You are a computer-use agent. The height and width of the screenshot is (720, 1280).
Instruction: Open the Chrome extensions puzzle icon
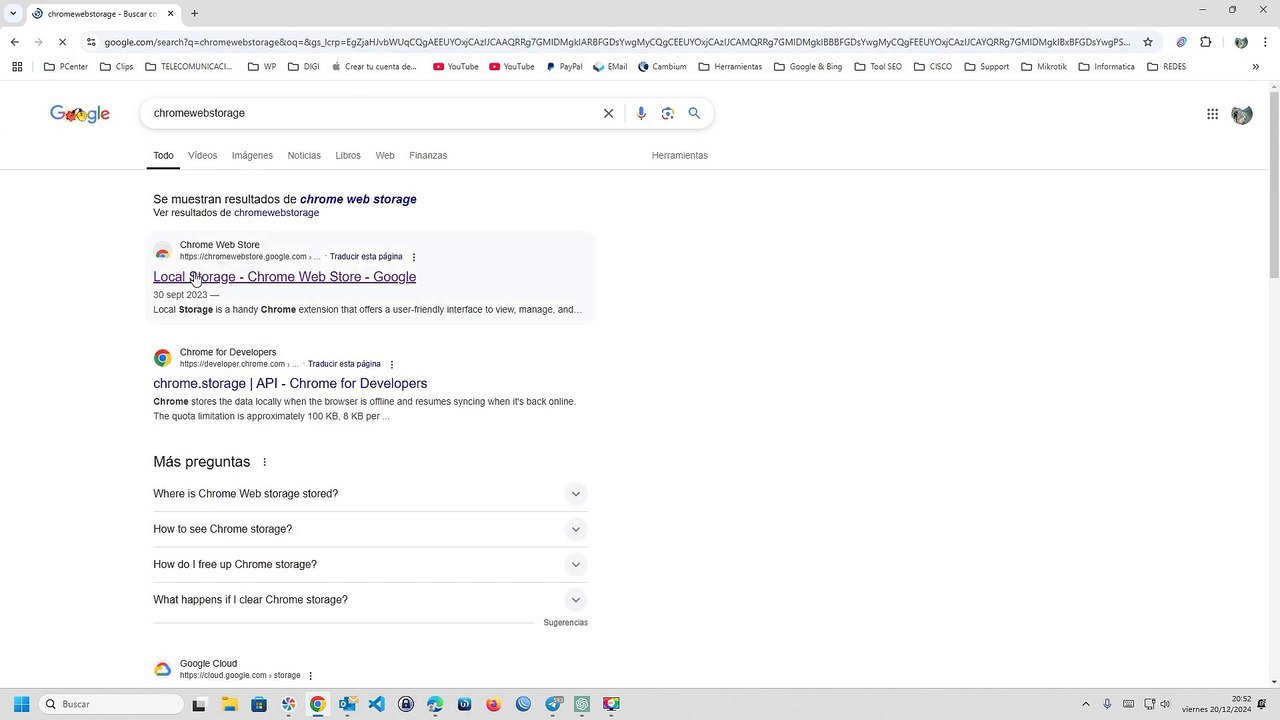1205,42
